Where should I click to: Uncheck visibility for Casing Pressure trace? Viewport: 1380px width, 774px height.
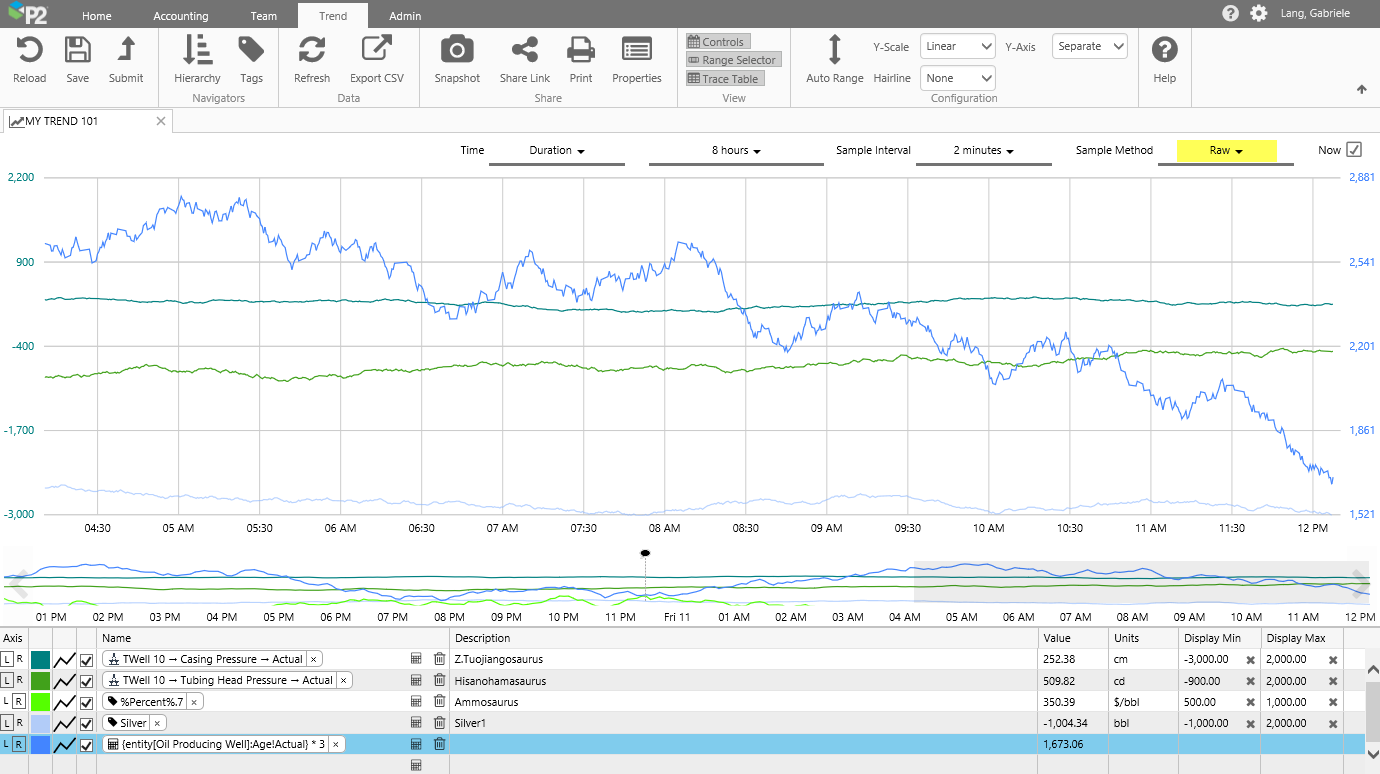[x=86, y=660]
